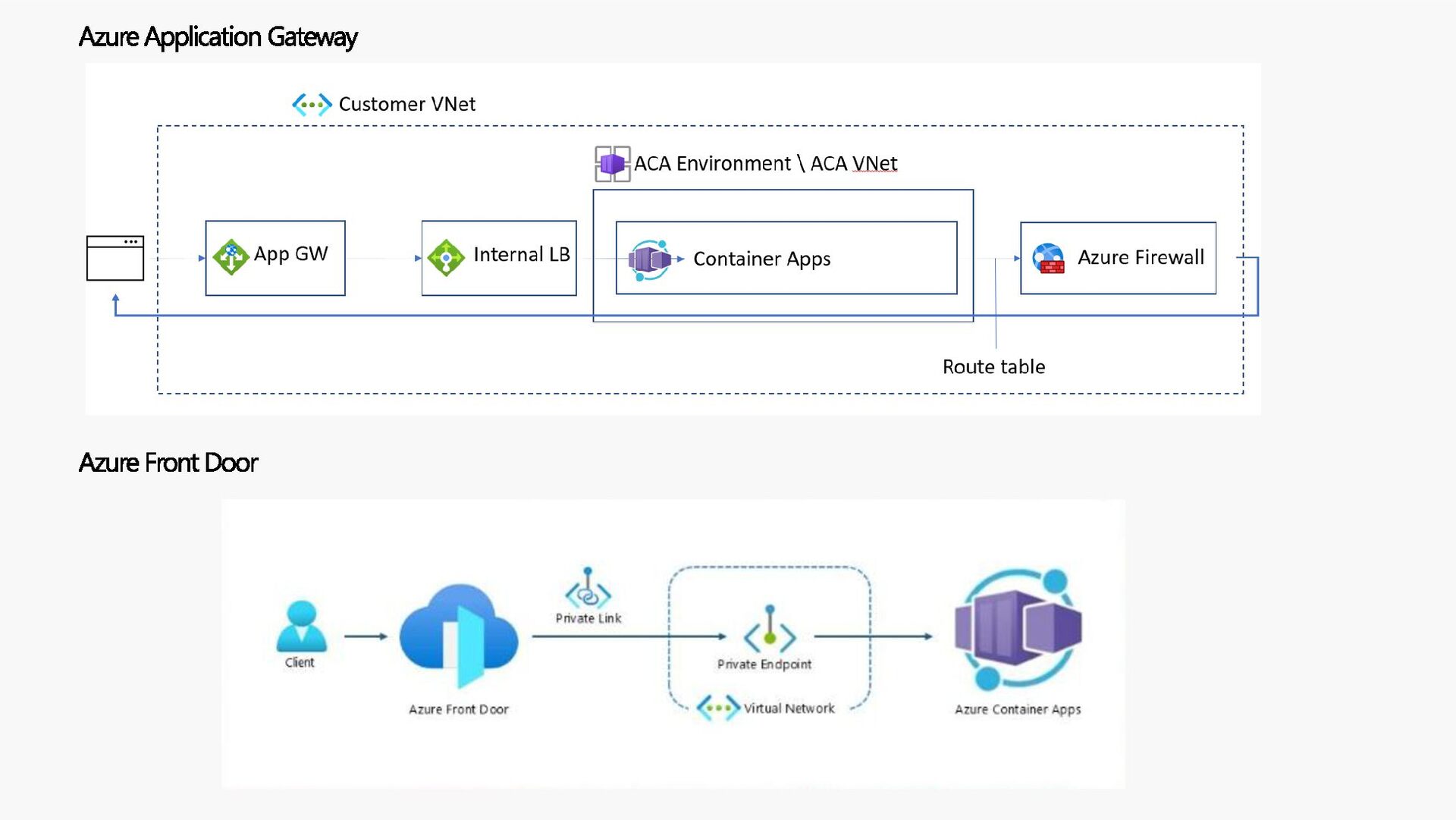The height and width of the screenshot is (820, 1456).
Task: Click the Azure Firewall text label
Action: 1141,257
